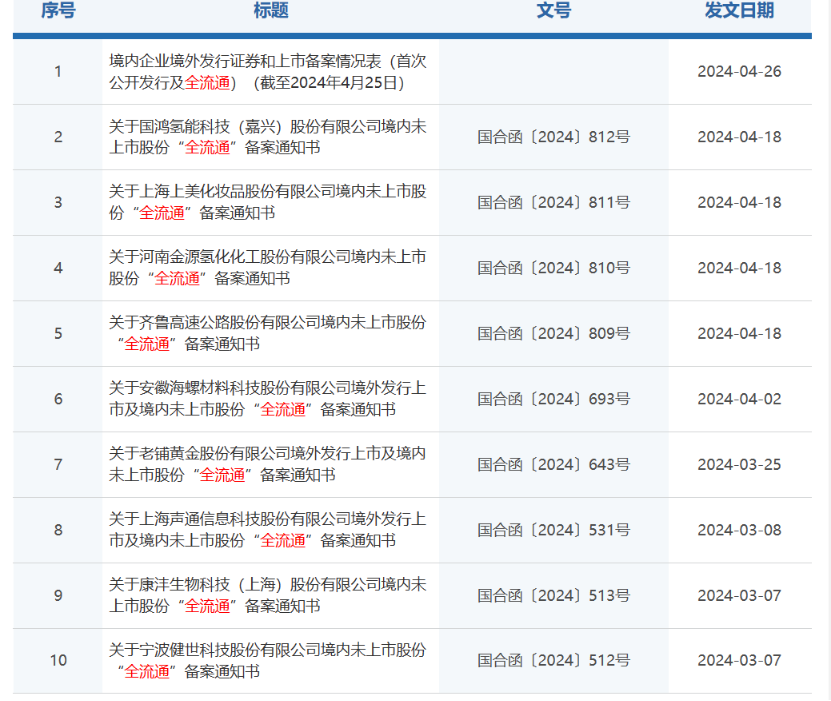Click the 发文日期 column header
The image size is (831, 701).
[739, 11]
